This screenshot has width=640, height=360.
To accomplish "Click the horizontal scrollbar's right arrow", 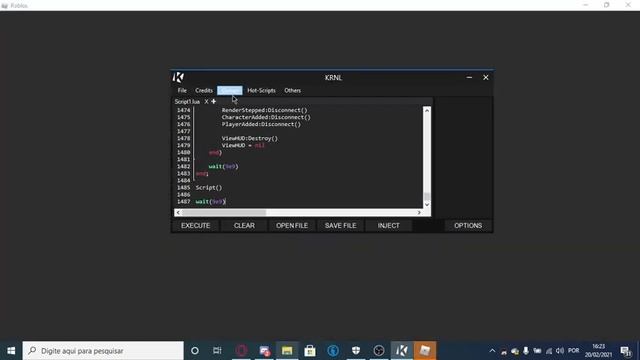I will click(419, 212).
